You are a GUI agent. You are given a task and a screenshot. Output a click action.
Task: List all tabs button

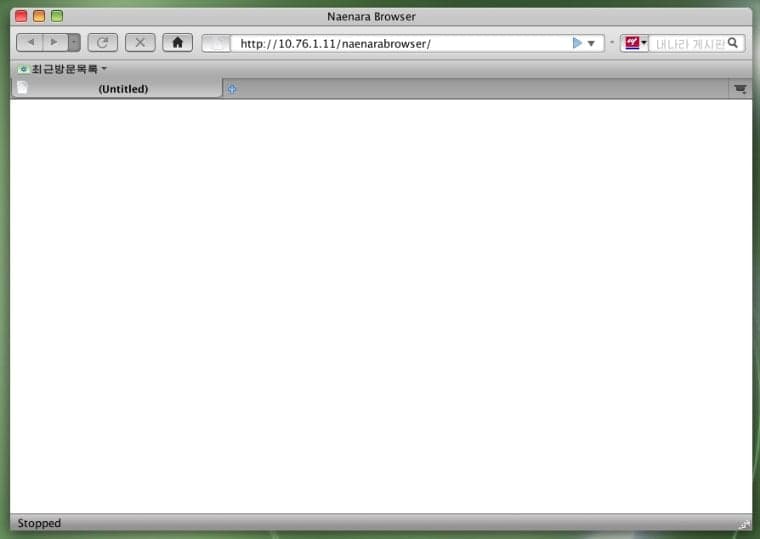(x=740, y=89)
